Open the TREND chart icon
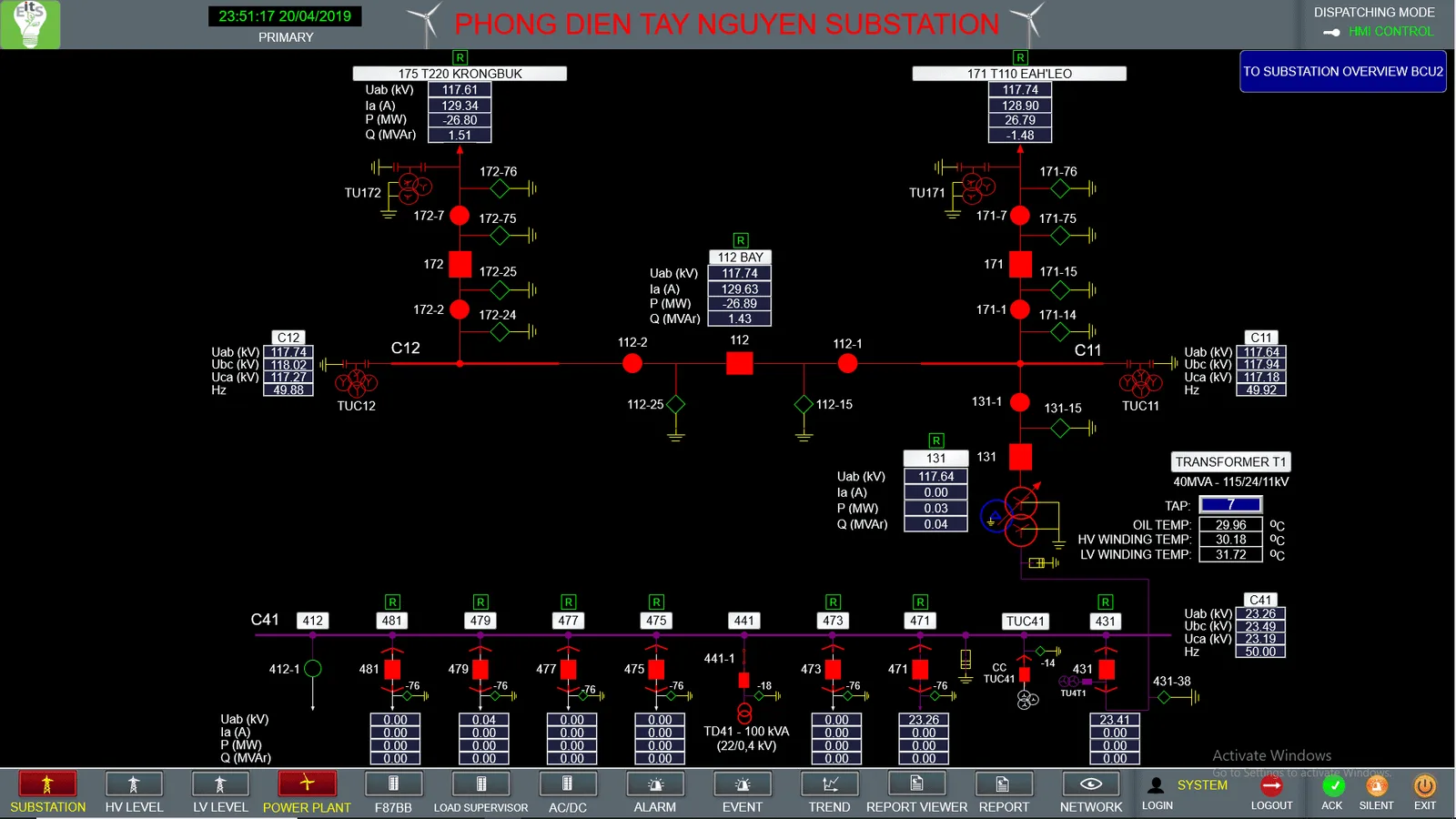This screenshot has width=1456, height=819. pyautogui.click(x=830, y=784)
